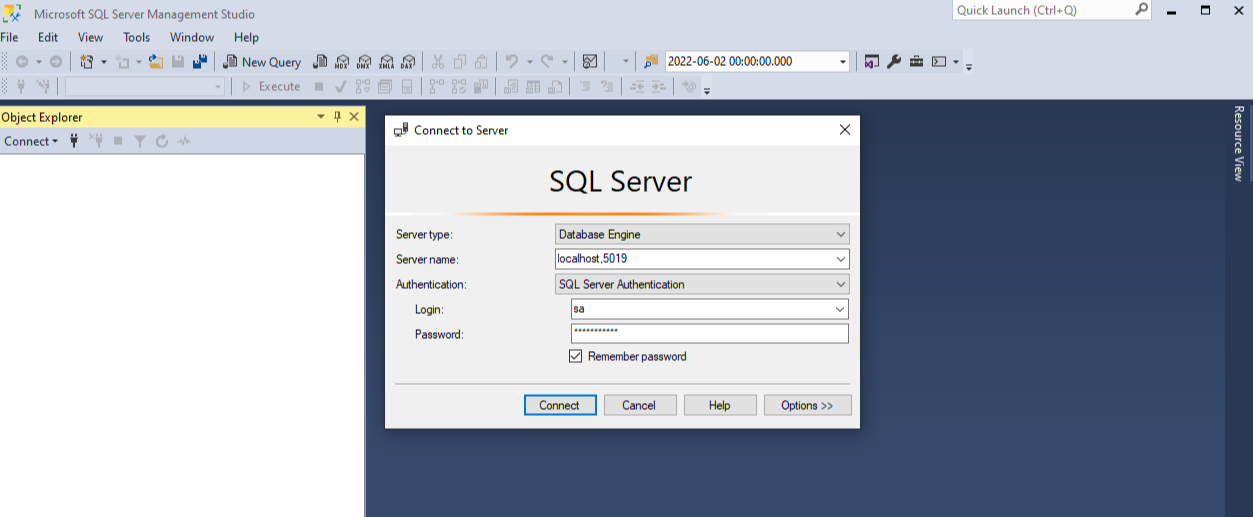
Task: Open the available databases combo box
Action: pos(146,87)
